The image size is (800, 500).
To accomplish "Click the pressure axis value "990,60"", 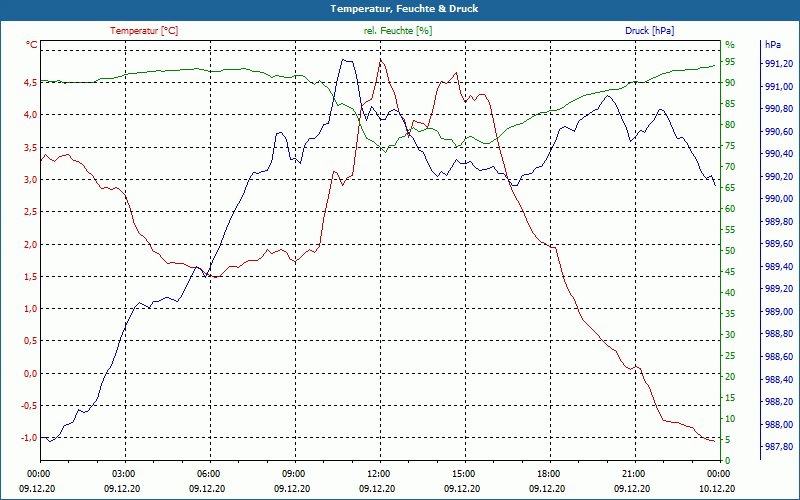I will click(780, 132).
